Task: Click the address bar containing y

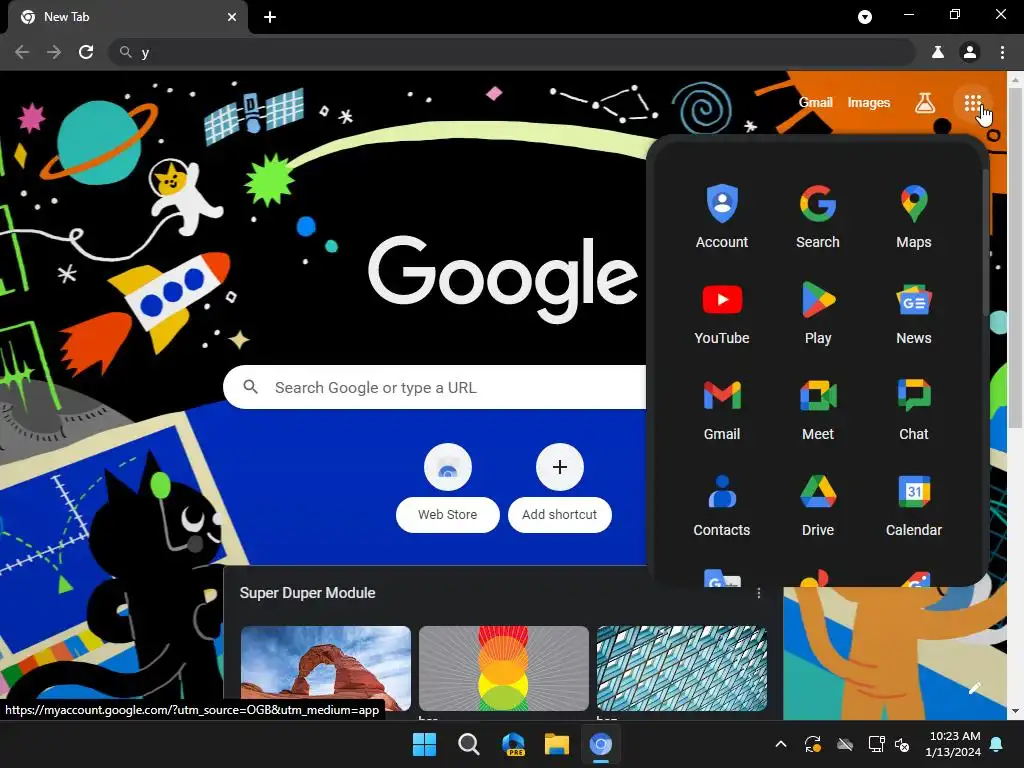Action: [x=513, y=52]
